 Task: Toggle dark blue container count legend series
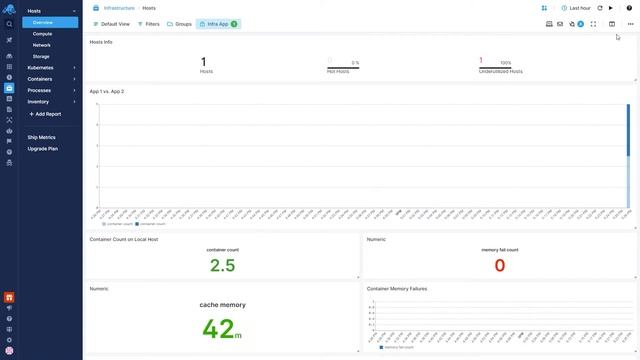150,224
